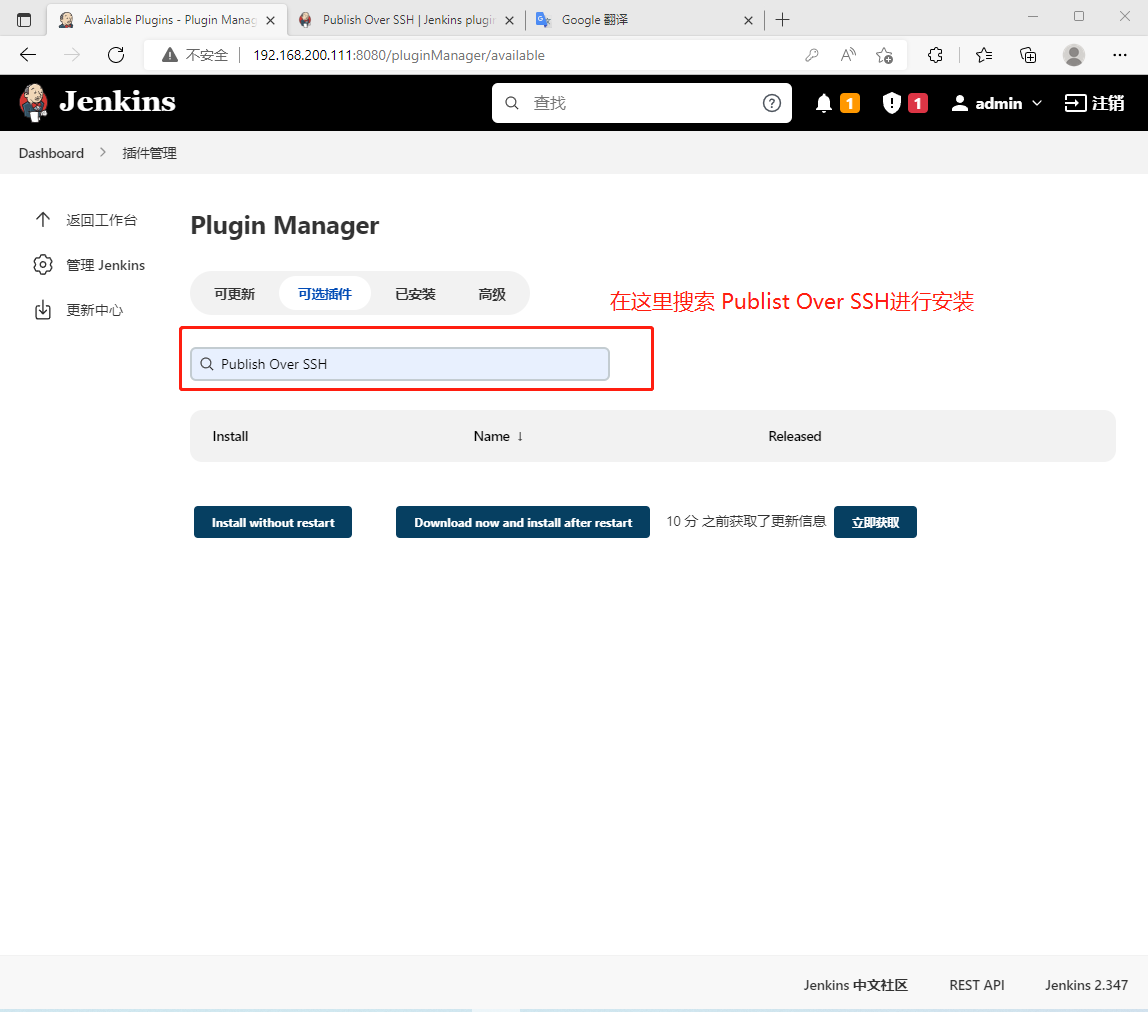Click the Install column header
The width and height of the screenshot is (1148, 1012).
pos(230,436)
